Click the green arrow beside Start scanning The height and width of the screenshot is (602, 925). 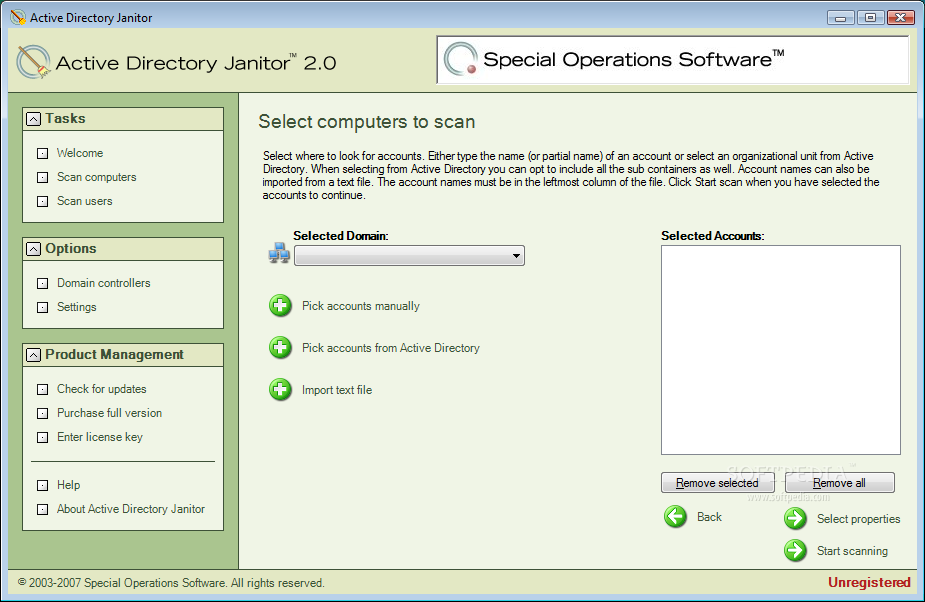(795, 551)
